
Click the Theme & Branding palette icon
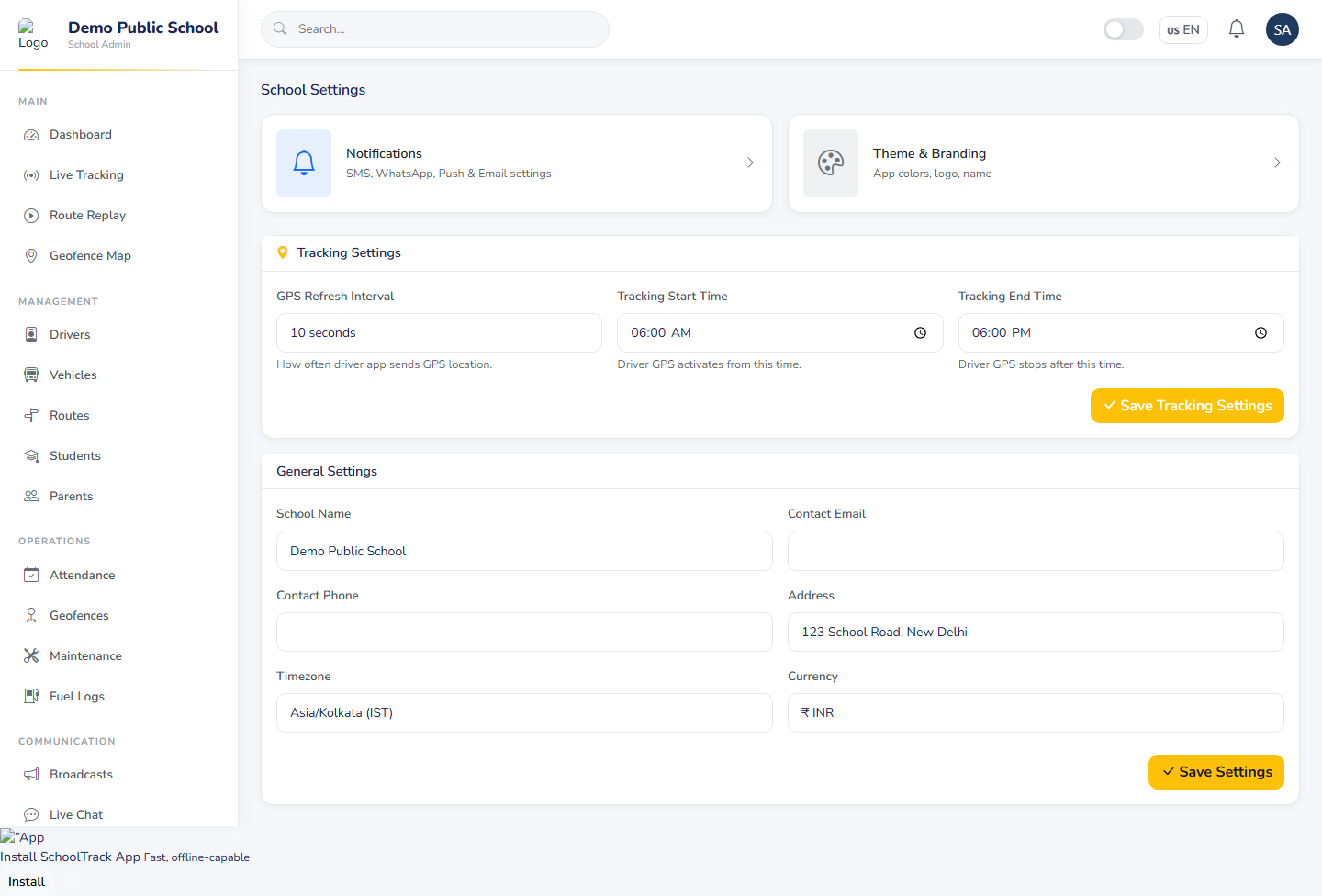(x=831, y=163)
